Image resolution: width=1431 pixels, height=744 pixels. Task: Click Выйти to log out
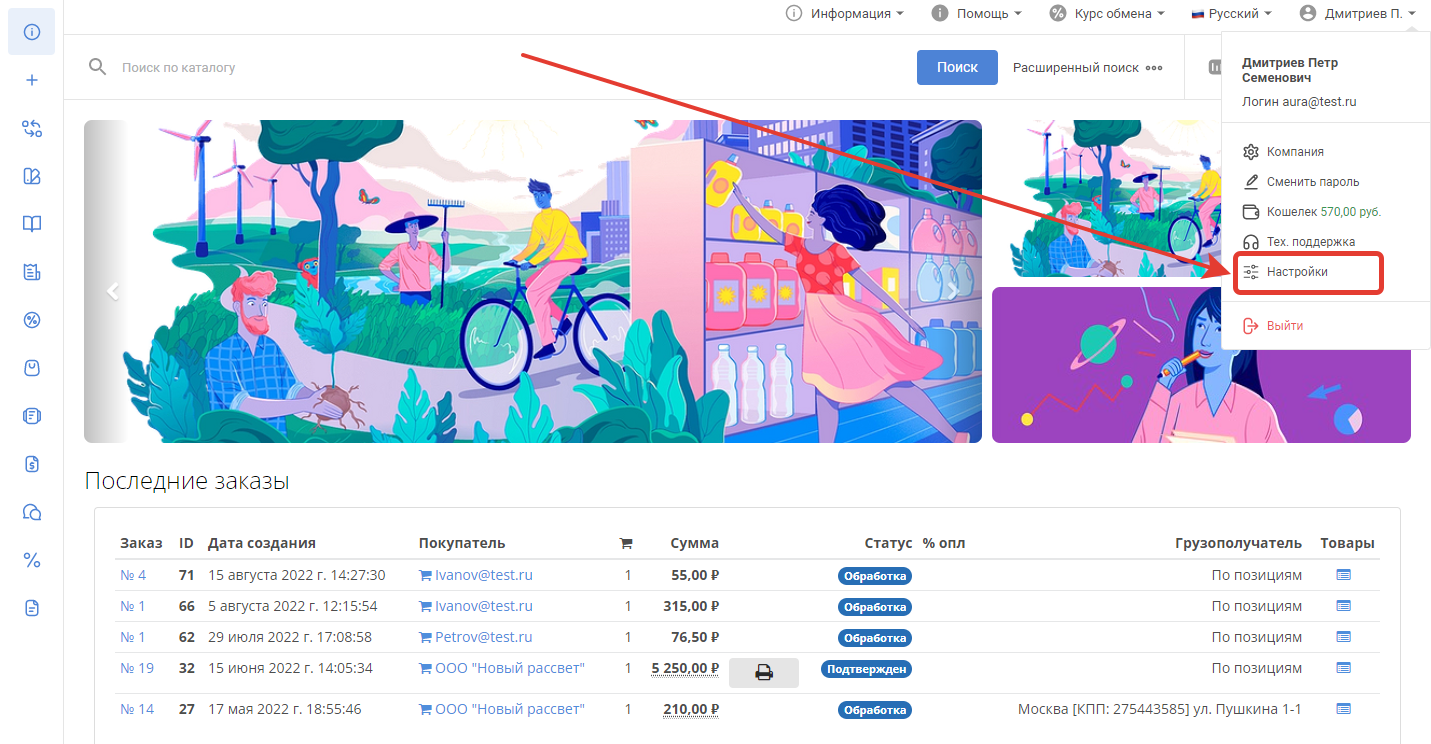coord(1284,326)
